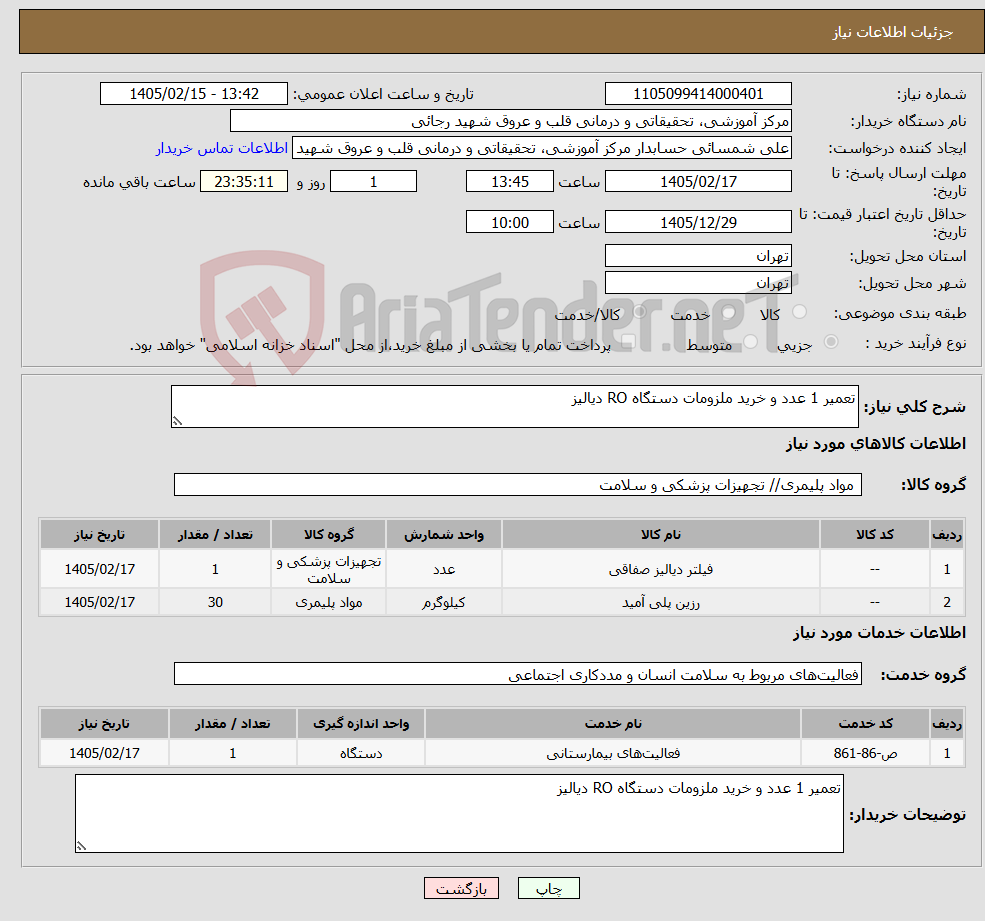Click the need number field 1105099414000401
The height and width of the screenshot is (921, 985).
698,94
